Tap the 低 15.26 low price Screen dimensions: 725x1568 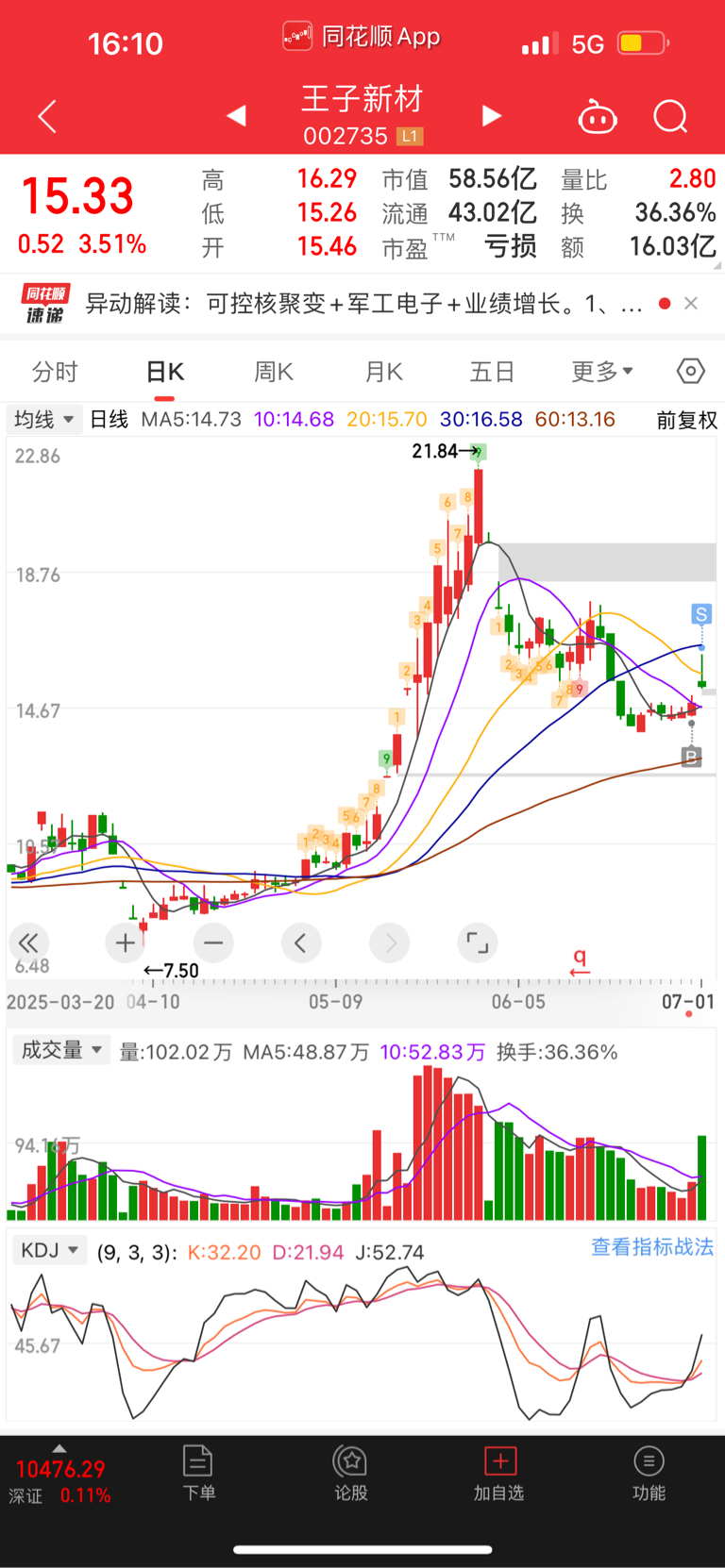(x=327, y=212)
